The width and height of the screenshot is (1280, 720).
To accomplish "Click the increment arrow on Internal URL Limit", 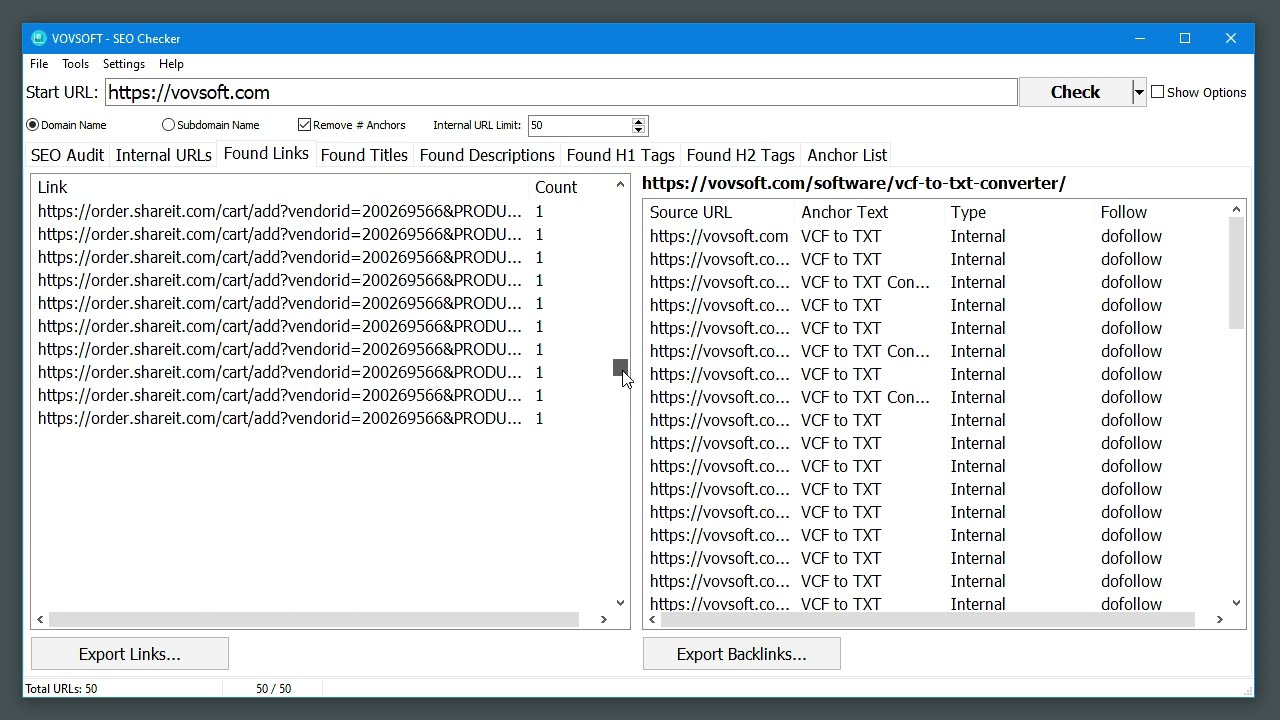I will tap(638, 120).
